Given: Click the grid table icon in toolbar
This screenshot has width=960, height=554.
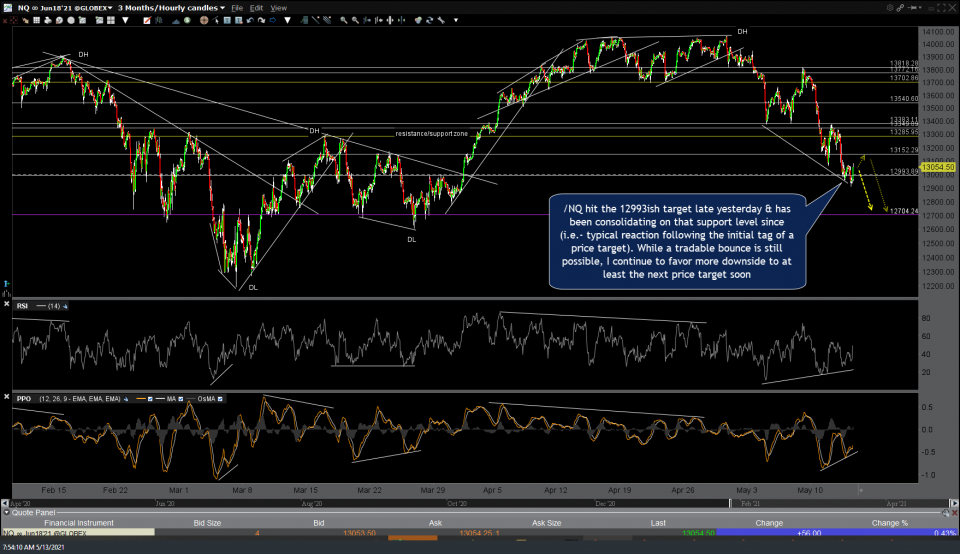Looking at the screenshot, I should (37, 20).
